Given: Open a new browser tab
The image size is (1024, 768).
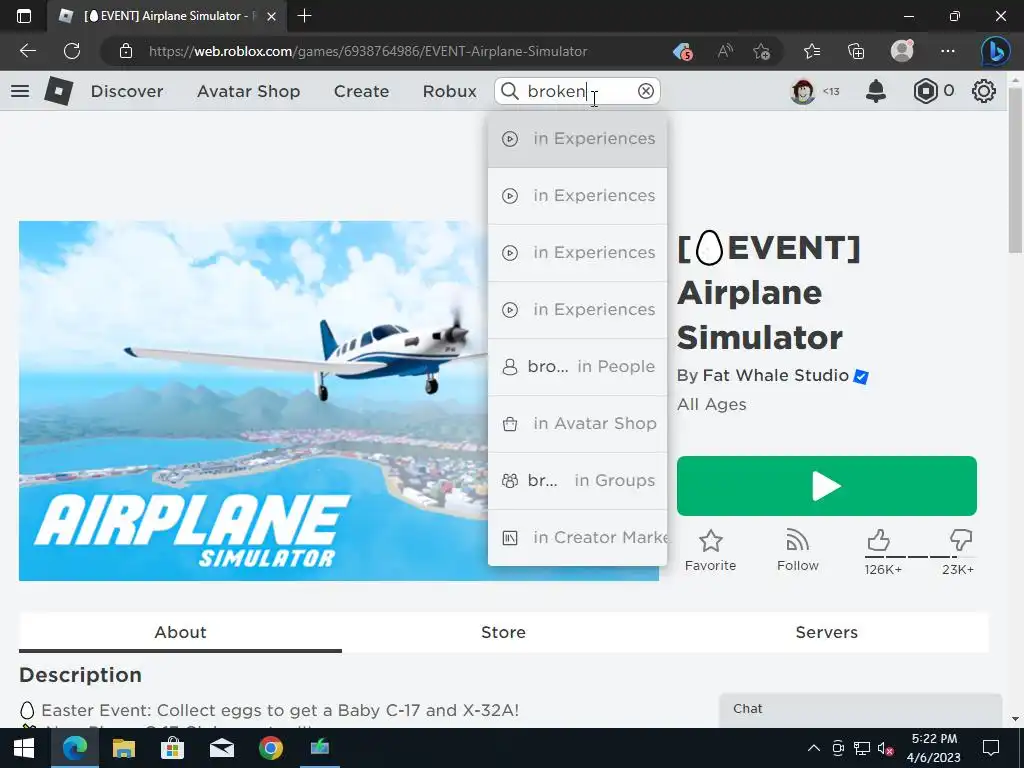Looking at the screenshot, I should pos(304,16).
